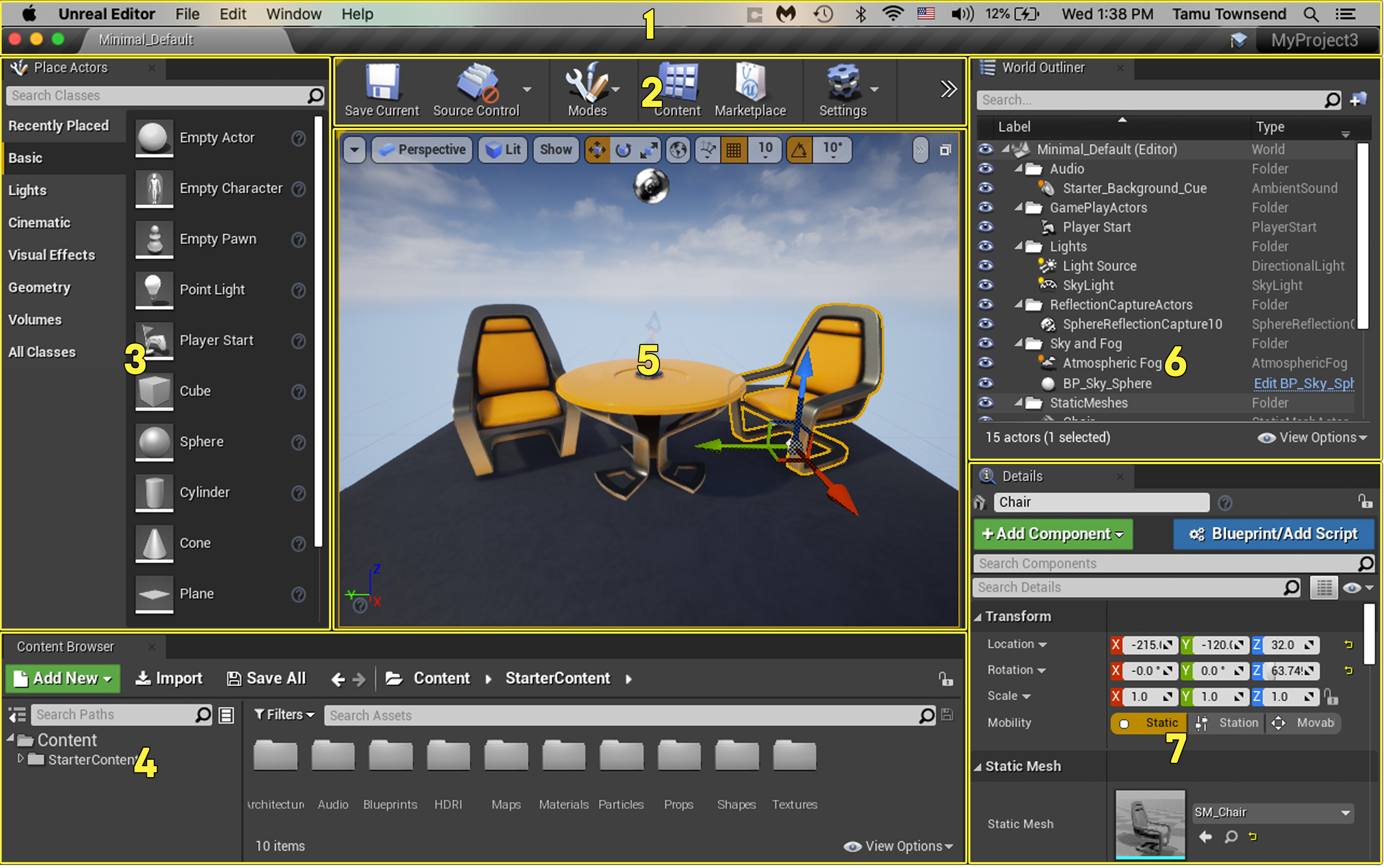Select the Geometry category in Place Actors
Viewport: 1384px width, 868px height.
click(39, 287)
